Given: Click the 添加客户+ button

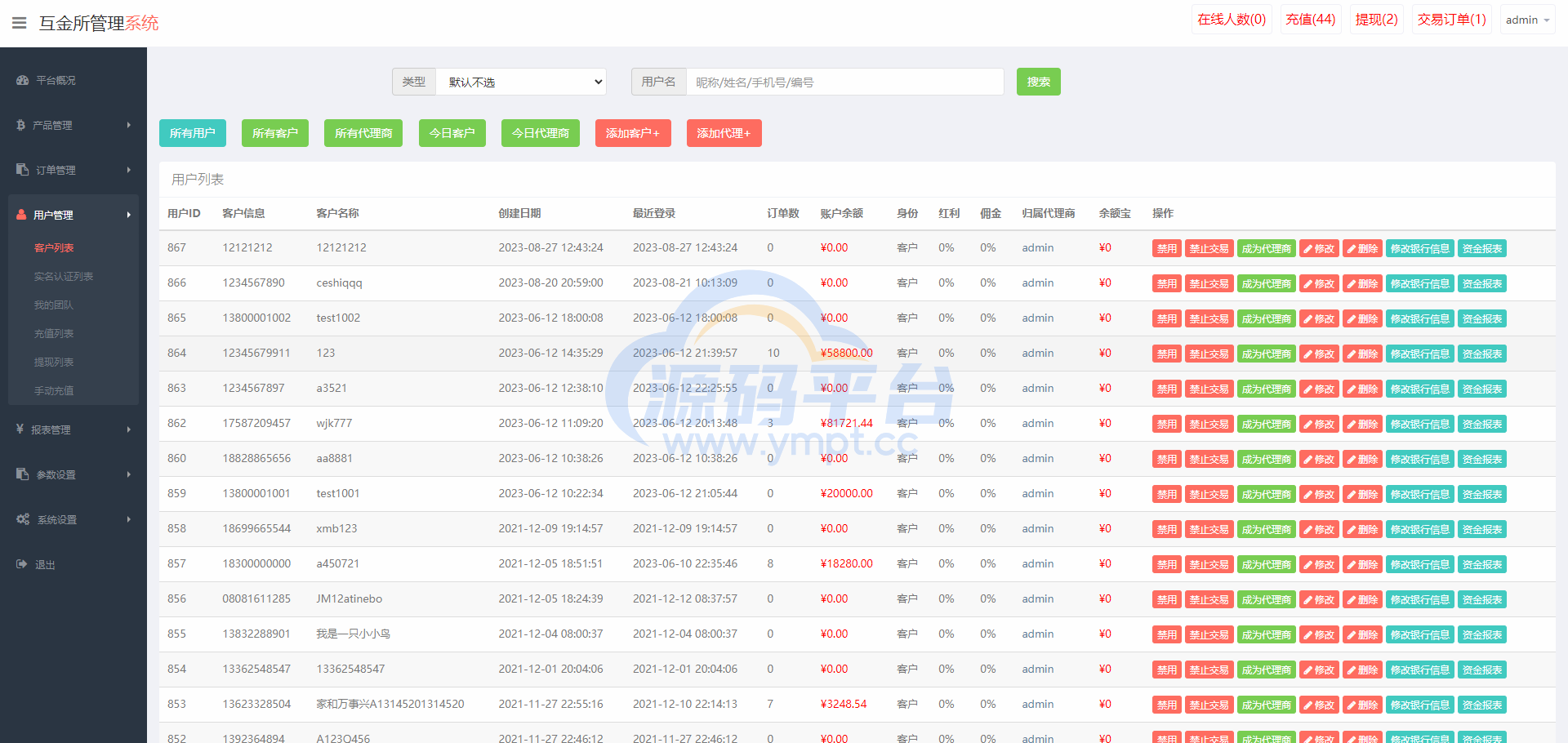Looking at the screenshot, I should [x=633, y=133].
